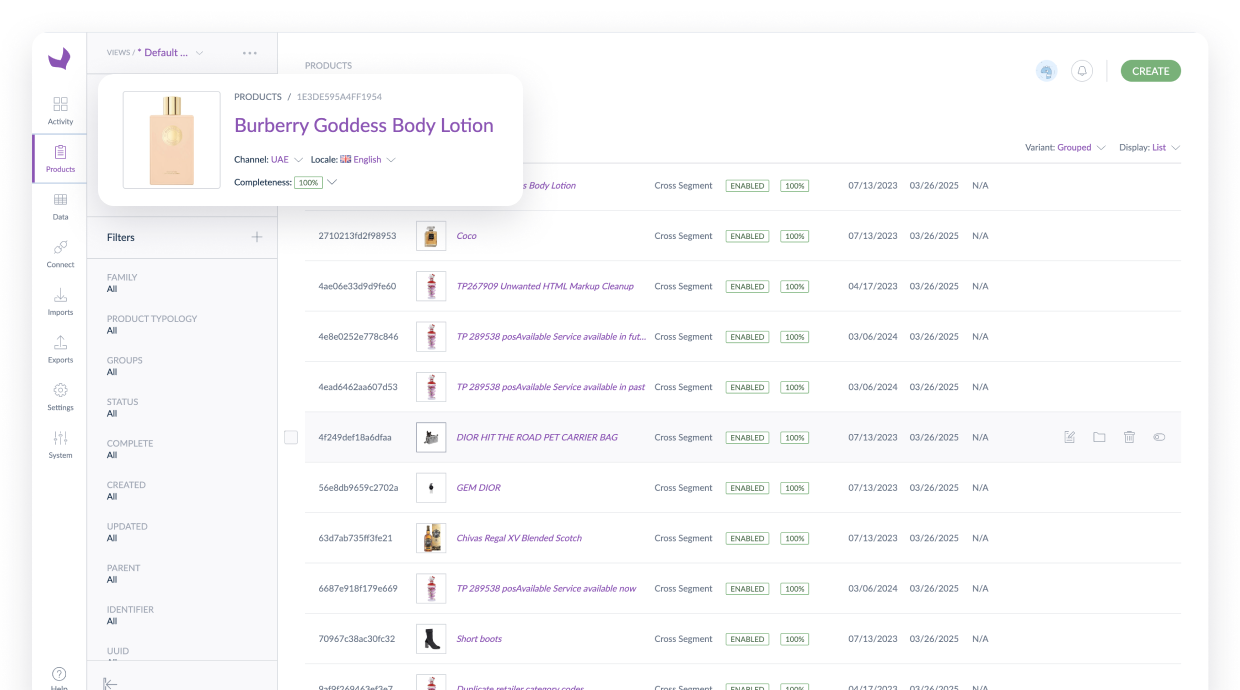This screenshot has width=1240, height=690.
Task: Click the Burberry Goddess Body Lotion title
Action: [364, 125]
